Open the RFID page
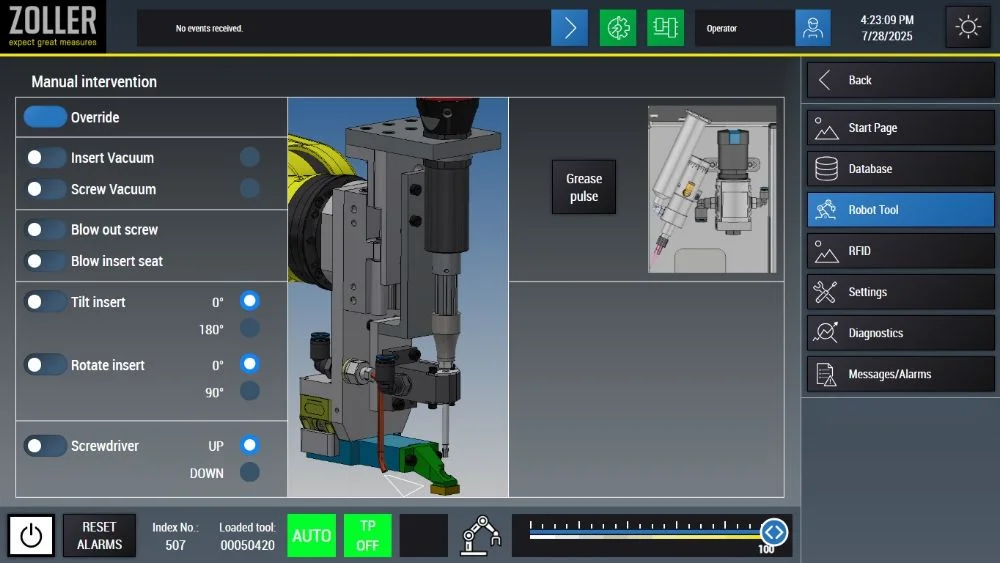The image size is (1000, 563). (900, 251)
